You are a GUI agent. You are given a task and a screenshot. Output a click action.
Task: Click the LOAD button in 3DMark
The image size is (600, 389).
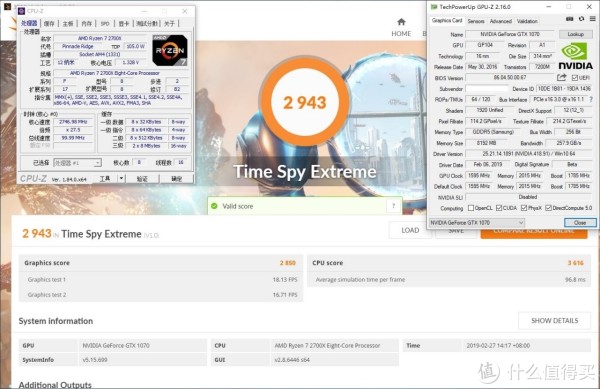tap(410, 230)
